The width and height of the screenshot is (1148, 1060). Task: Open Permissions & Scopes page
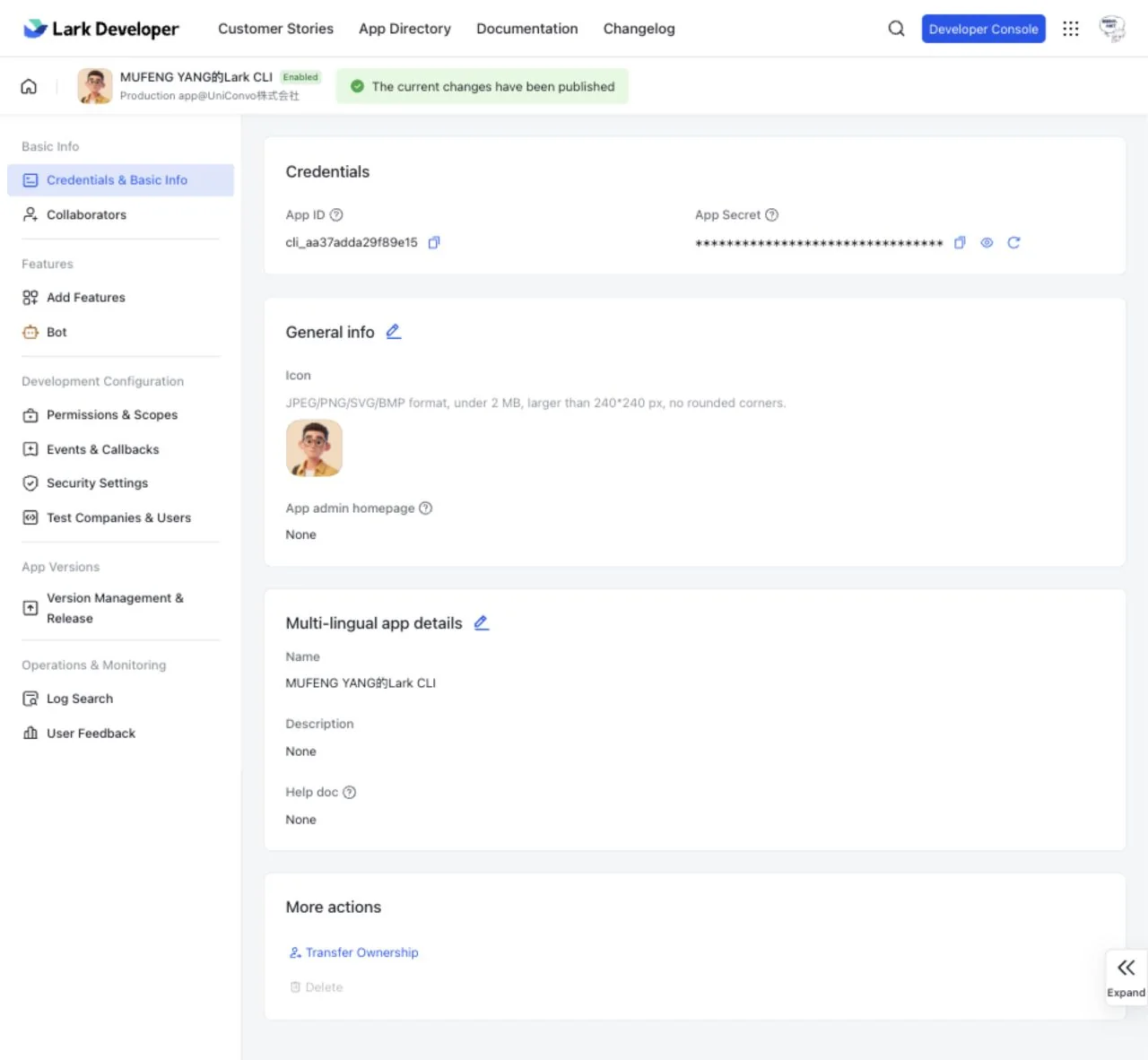pos(120,415)
